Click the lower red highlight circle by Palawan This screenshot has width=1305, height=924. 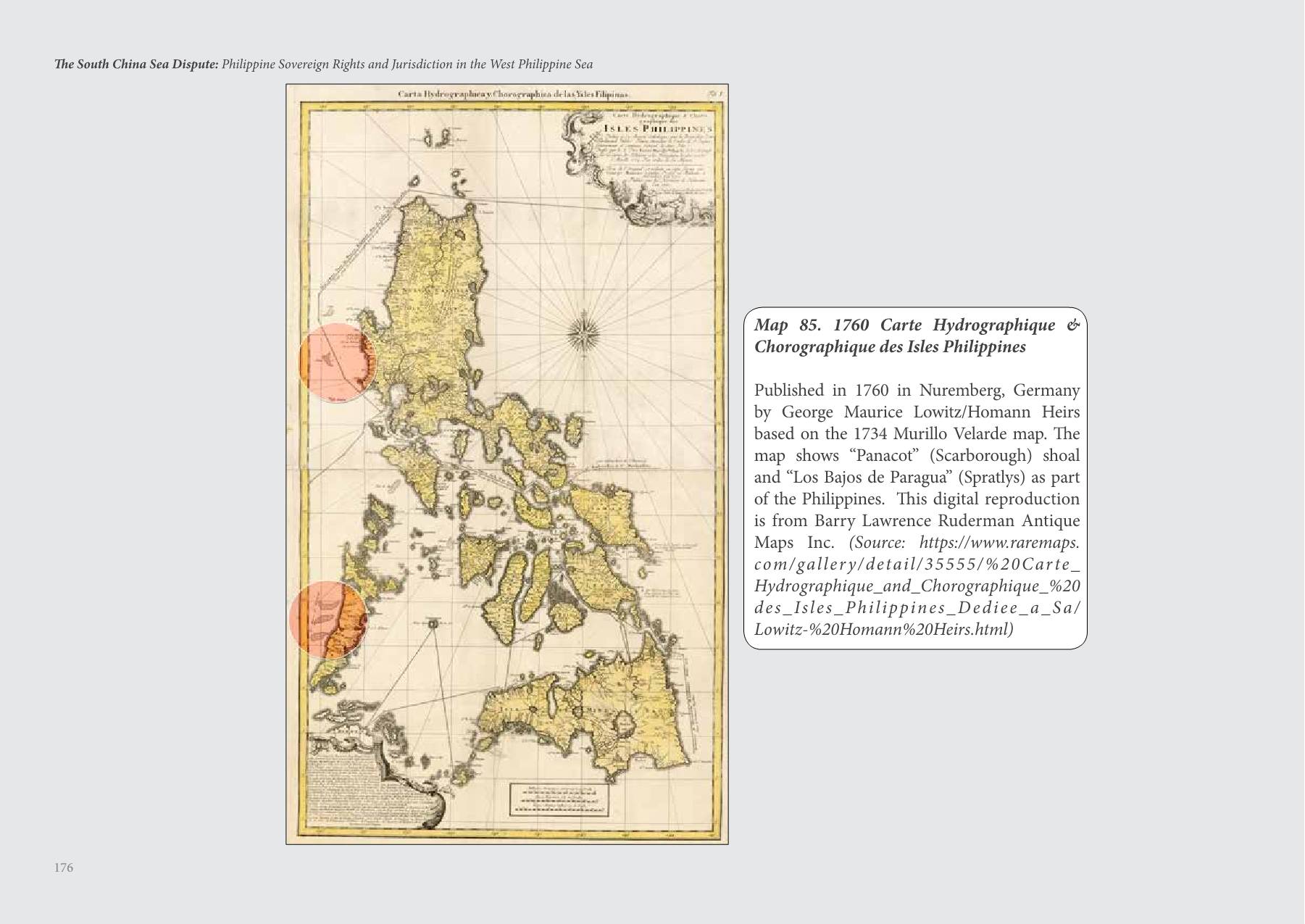click(328, 619)
